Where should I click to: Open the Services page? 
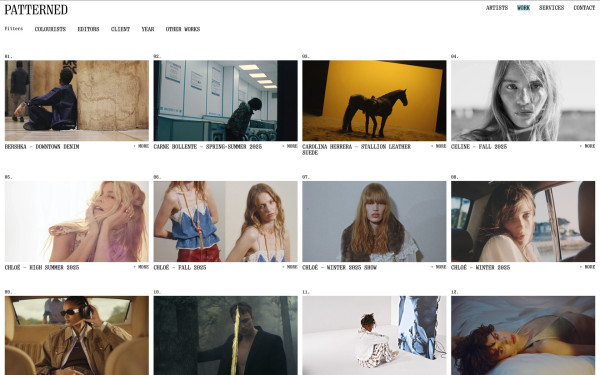551,8
